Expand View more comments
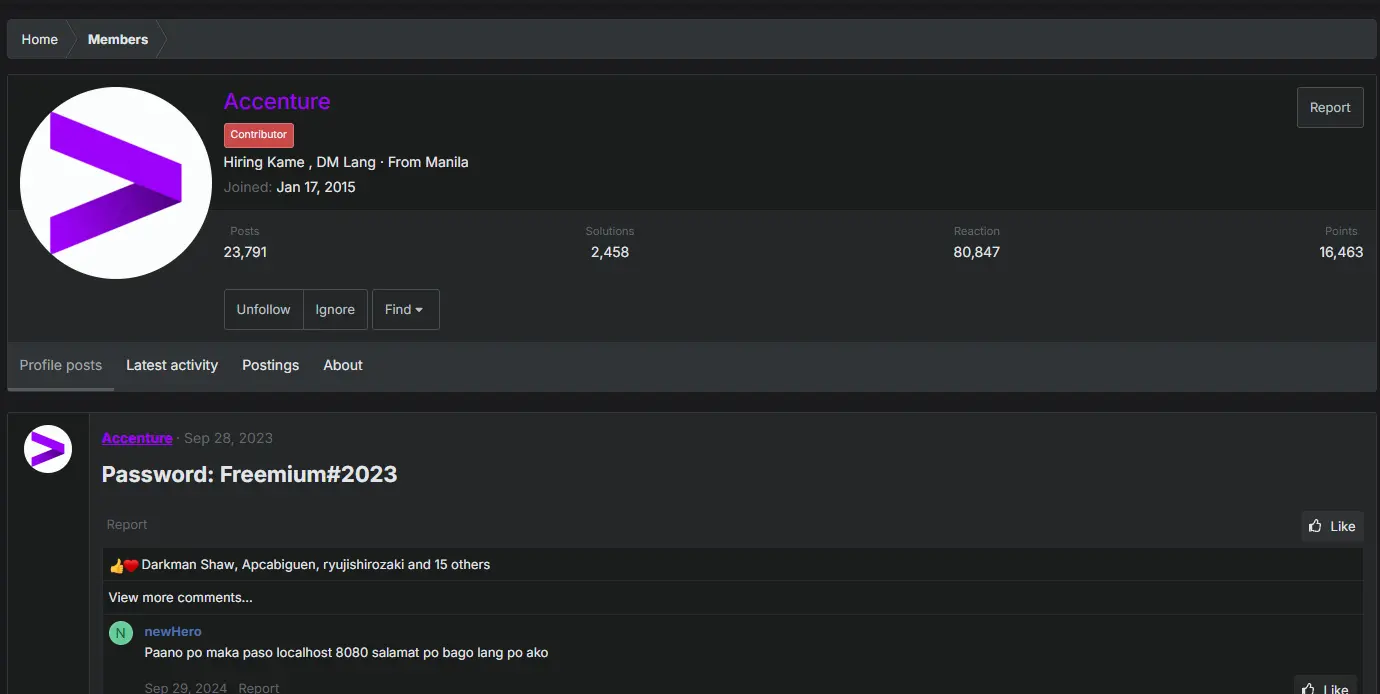 [x=181, y=597]
